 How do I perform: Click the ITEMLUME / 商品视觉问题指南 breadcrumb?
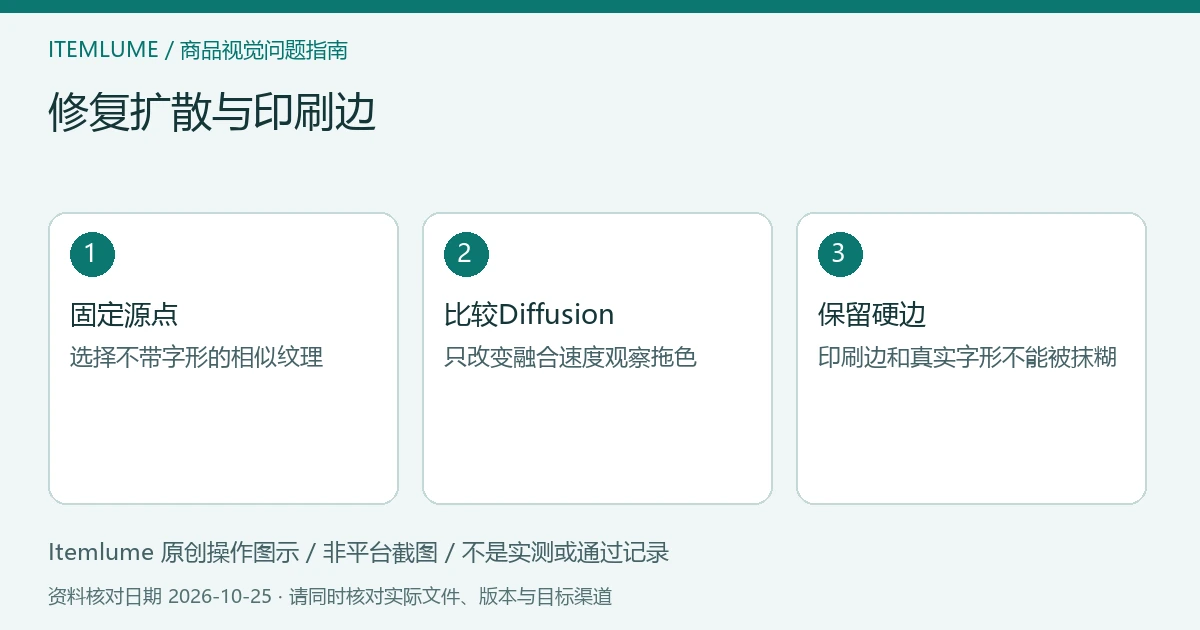[x=198, y=50]
